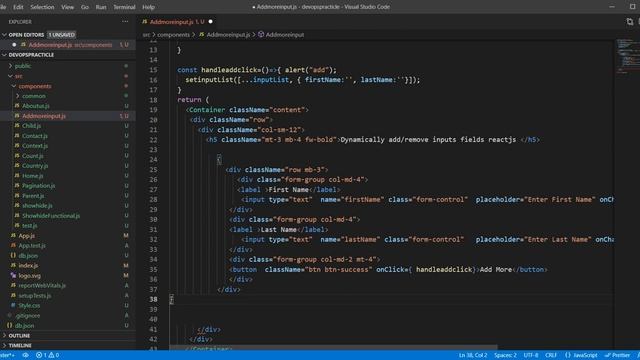The image size is (640, 360).
Task: Open Style.css file
Action: pyautogui.click(x=29, y=305)
